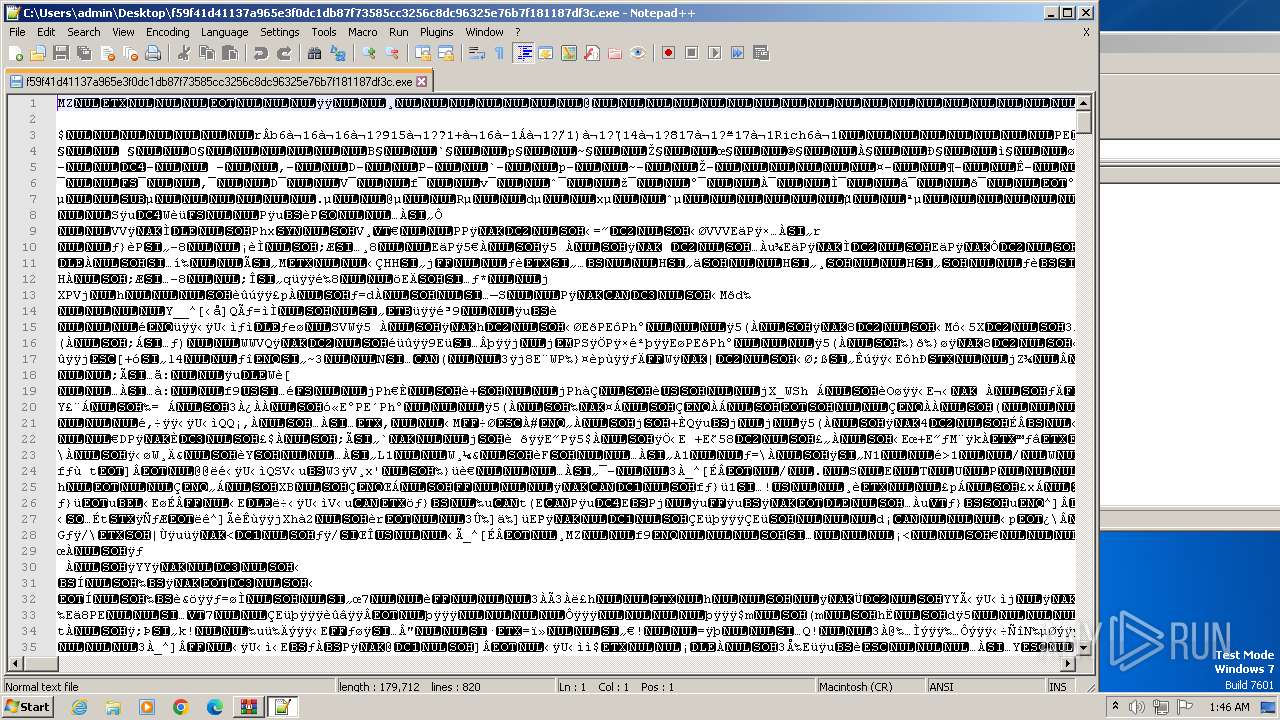Viewport: 1280px width, 720px height.
Task: Click the Copy toolbar icon
Action: click(x=207, y=53)
